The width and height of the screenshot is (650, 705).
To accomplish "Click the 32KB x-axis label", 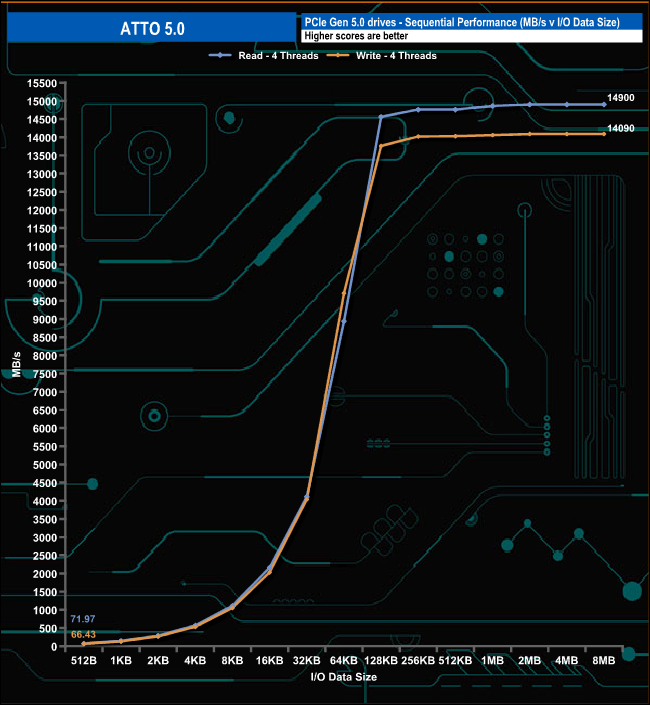I will coord(306,662).
